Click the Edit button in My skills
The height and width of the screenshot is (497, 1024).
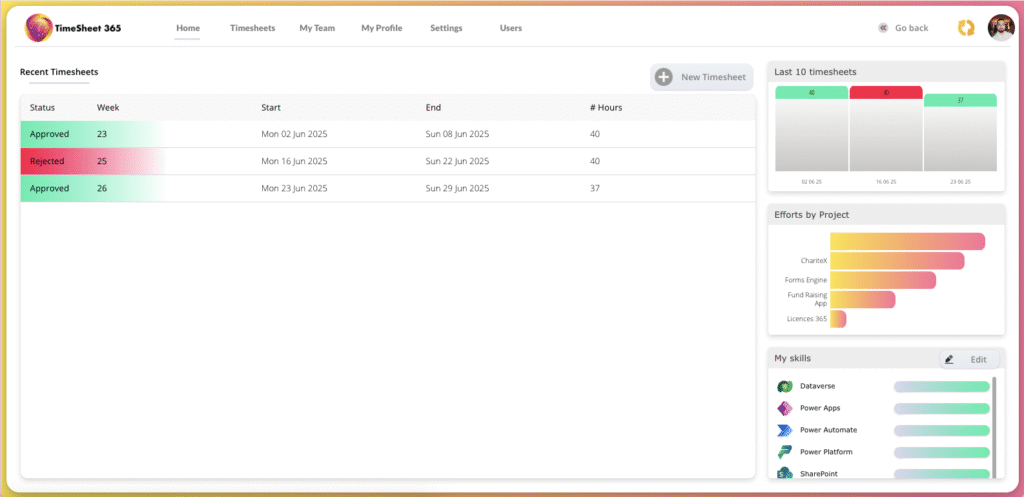(x=977, y=359)
